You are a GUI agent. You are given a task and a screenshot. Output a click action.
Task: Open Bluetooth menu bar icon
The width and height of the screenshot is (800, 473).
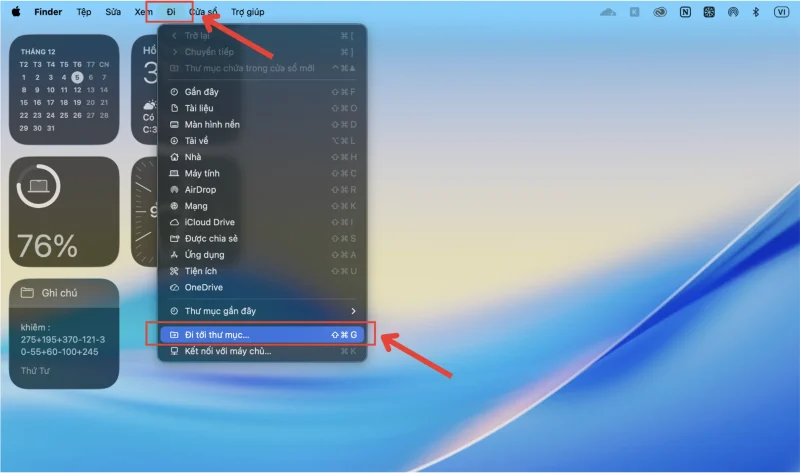pyautogui.click(x=756, y=12)
